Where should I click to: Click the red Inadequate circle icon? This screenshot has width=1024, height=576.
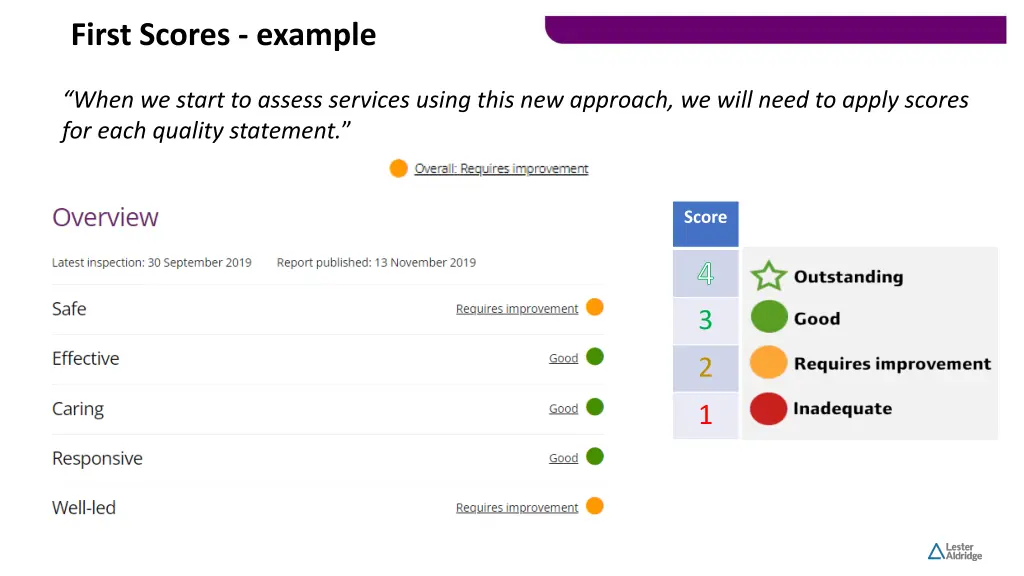pos(768,409)
